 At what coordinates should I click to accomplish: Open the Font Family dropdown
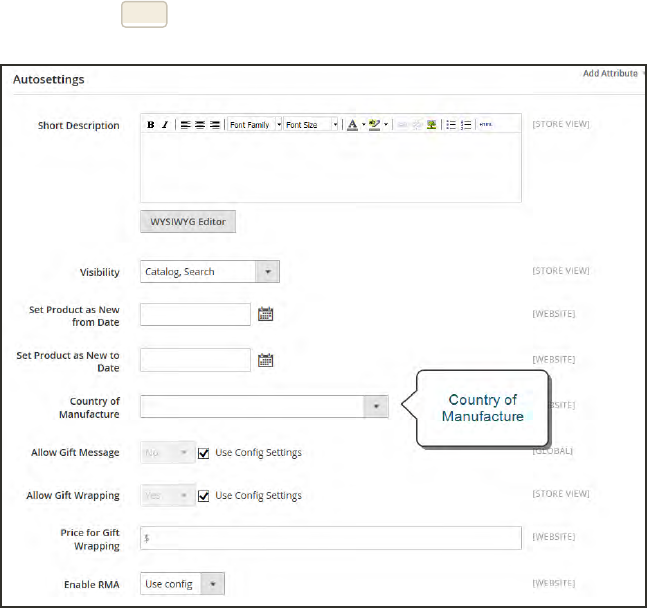click(x=255, y=125)
